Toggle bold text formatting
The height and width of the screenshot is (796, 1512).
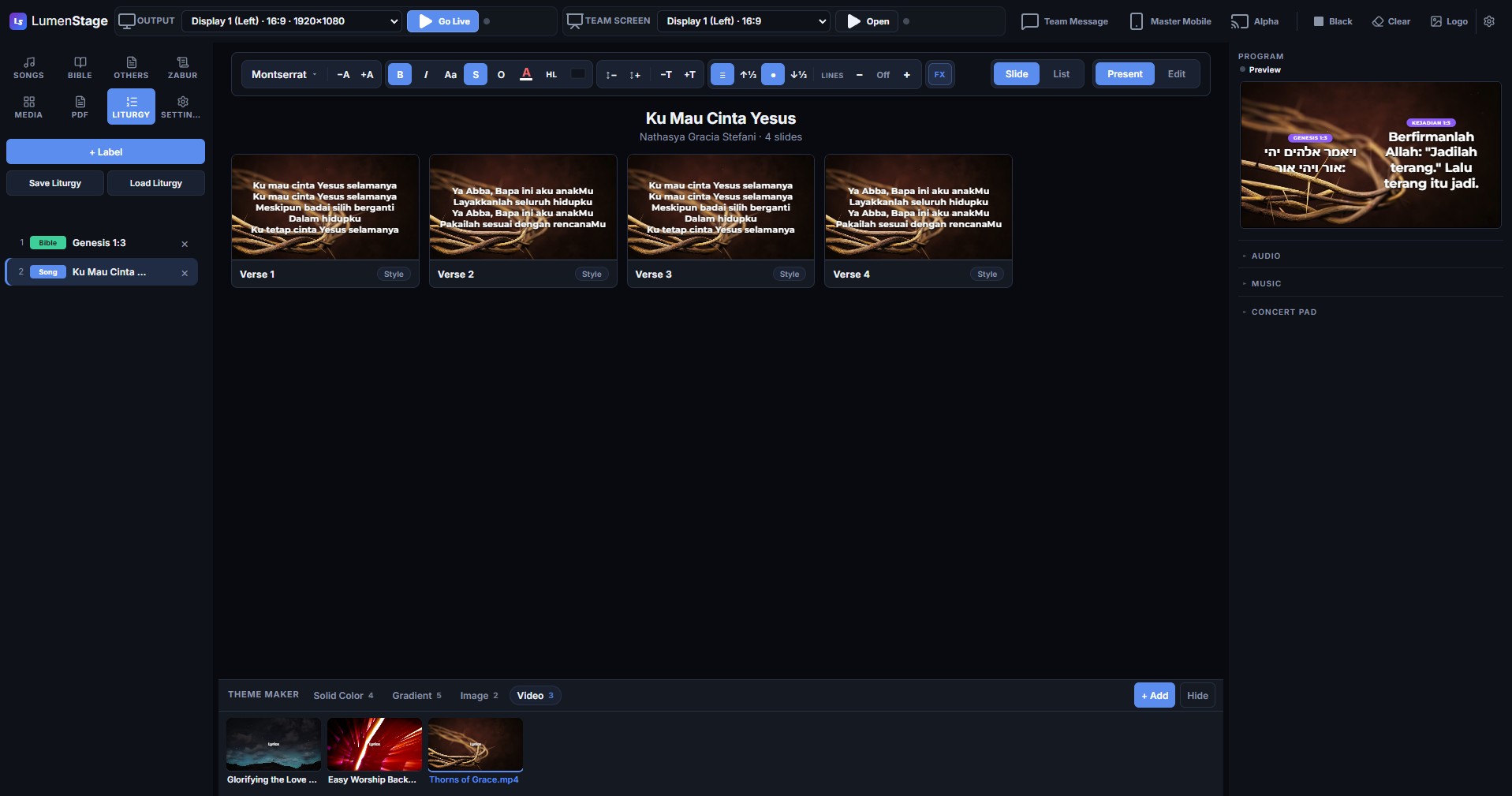click(400, 75)
